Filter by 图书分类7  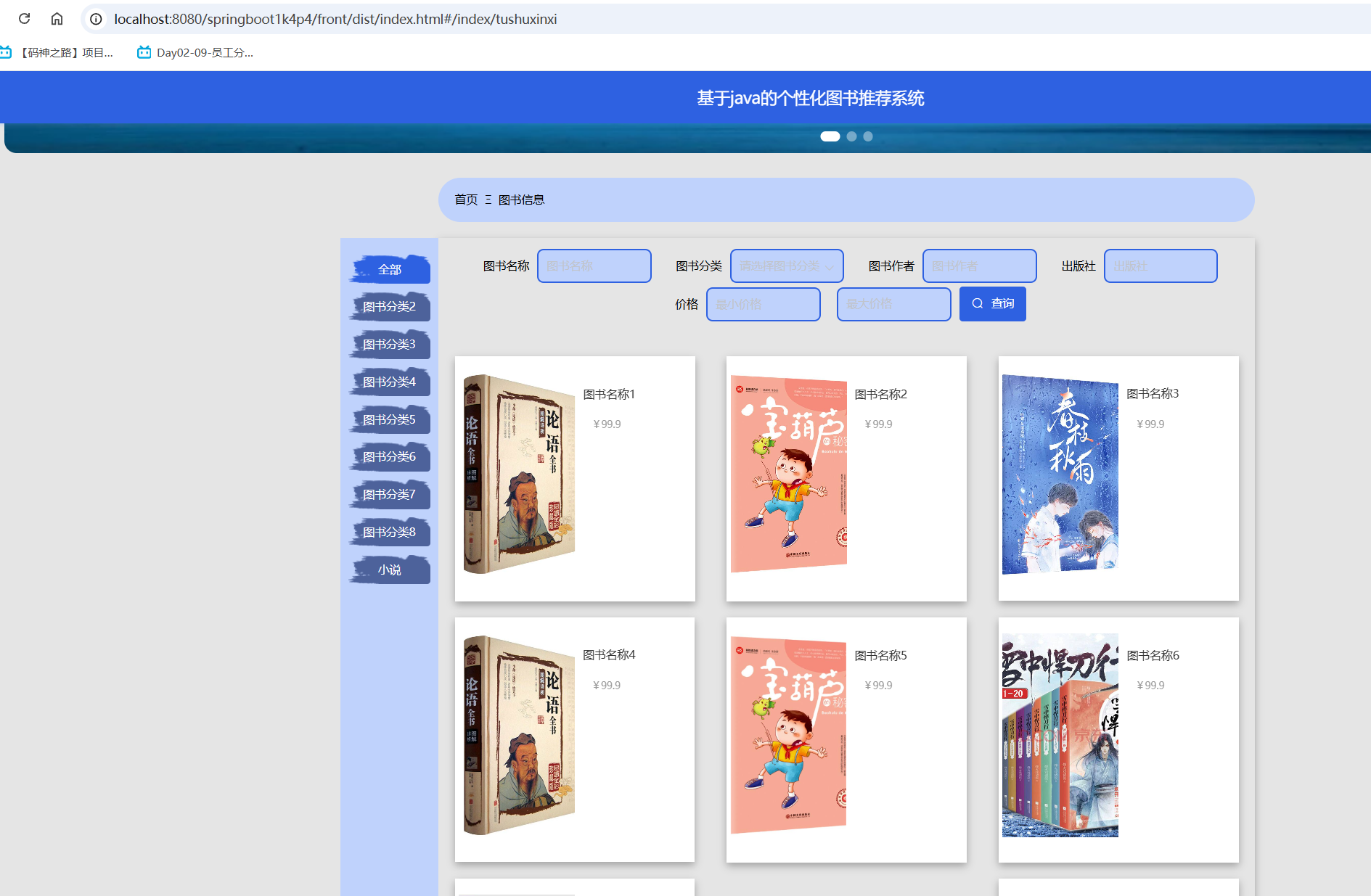coord(390,494)
